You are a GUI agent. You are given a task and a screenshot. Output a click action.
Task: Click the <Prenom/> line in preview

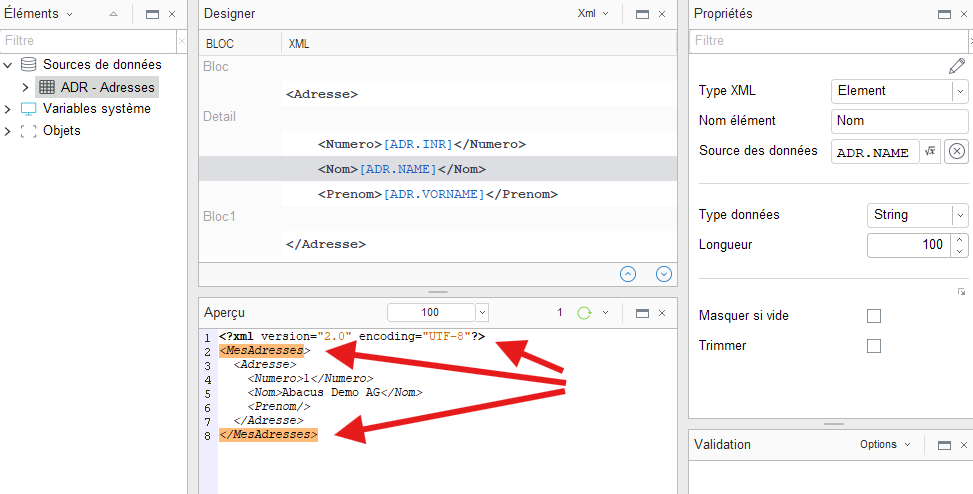pyautogui.click(x=279, y=407)
